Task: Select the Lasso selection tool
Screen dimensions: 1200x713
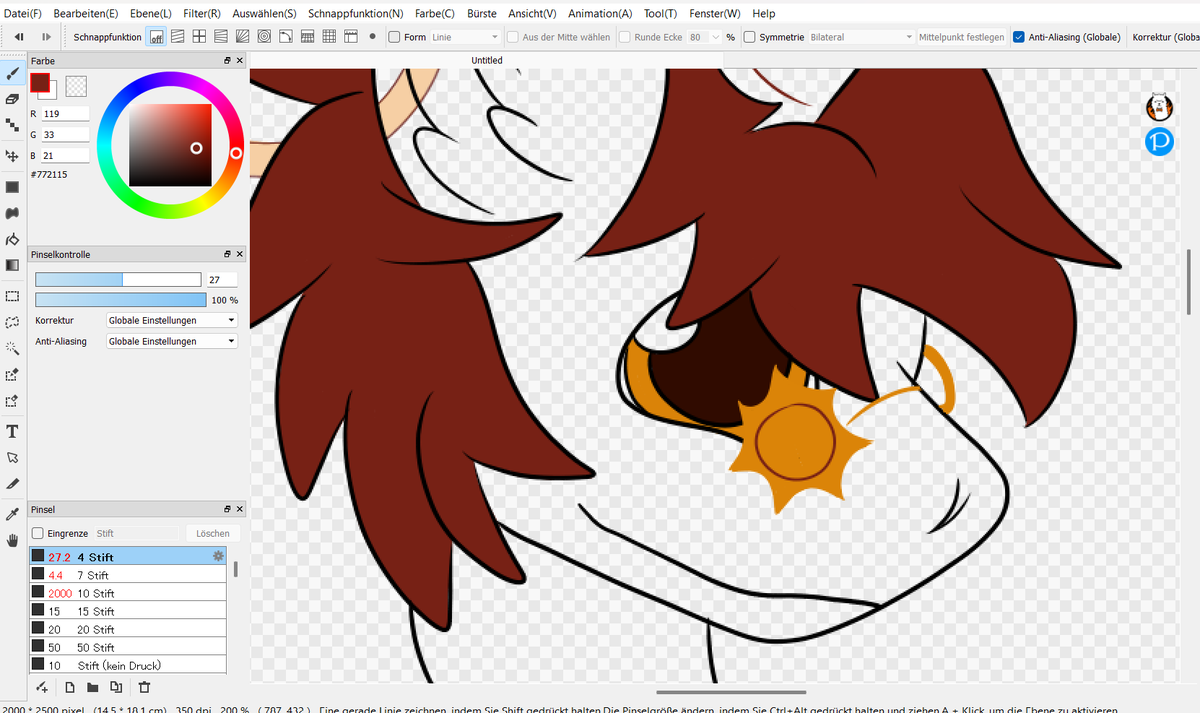Action: tap(12, 322)
